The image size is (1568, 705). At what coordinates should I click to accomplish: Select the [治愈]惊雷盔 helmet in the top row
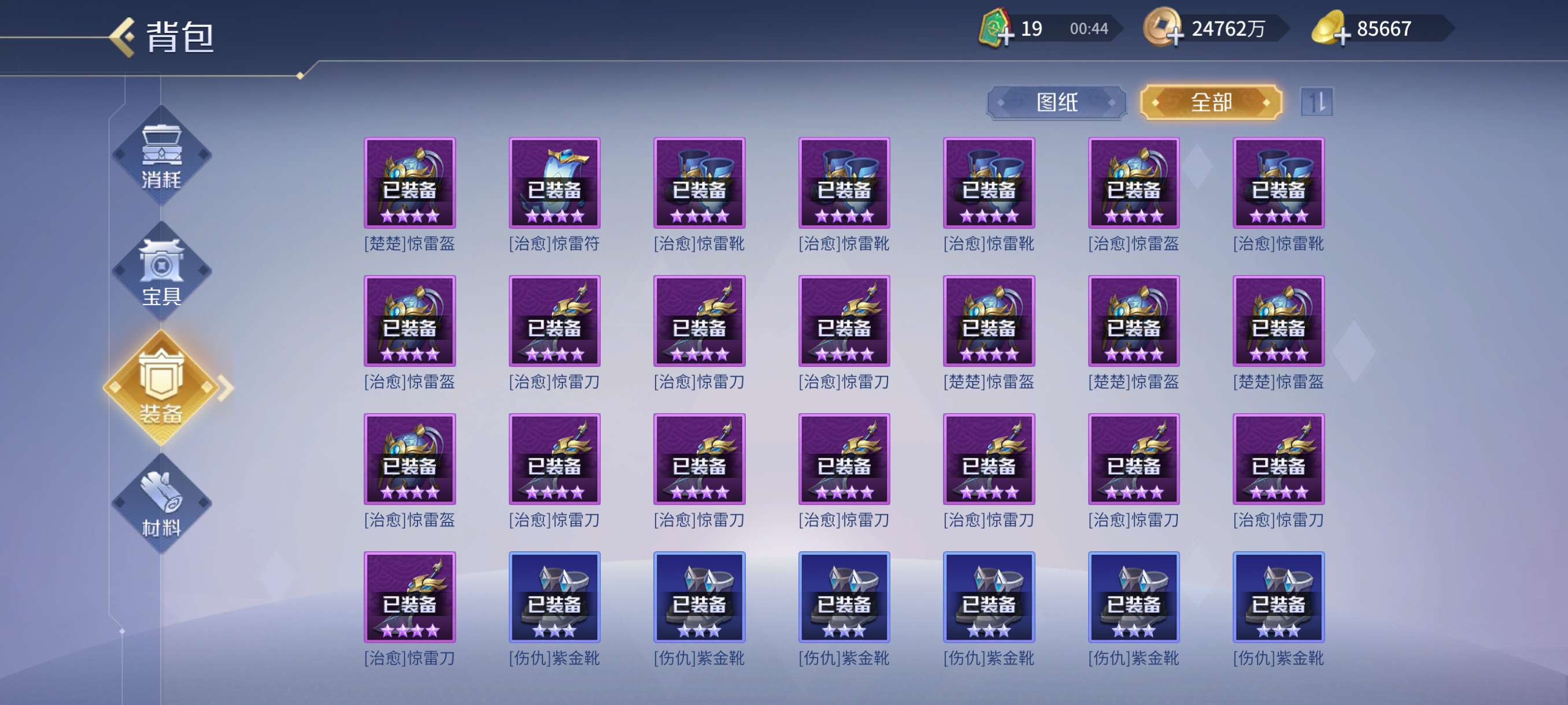pyautogui.click(x=1133, y=183)
